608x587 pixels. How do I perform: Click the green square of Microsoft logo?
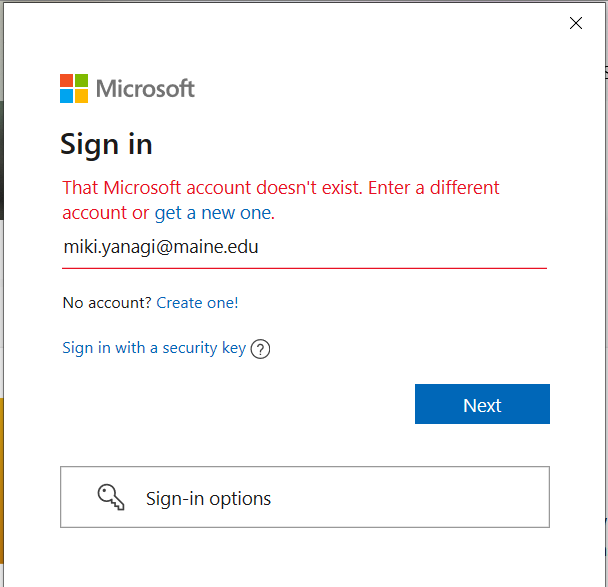(x=81, y=81)
